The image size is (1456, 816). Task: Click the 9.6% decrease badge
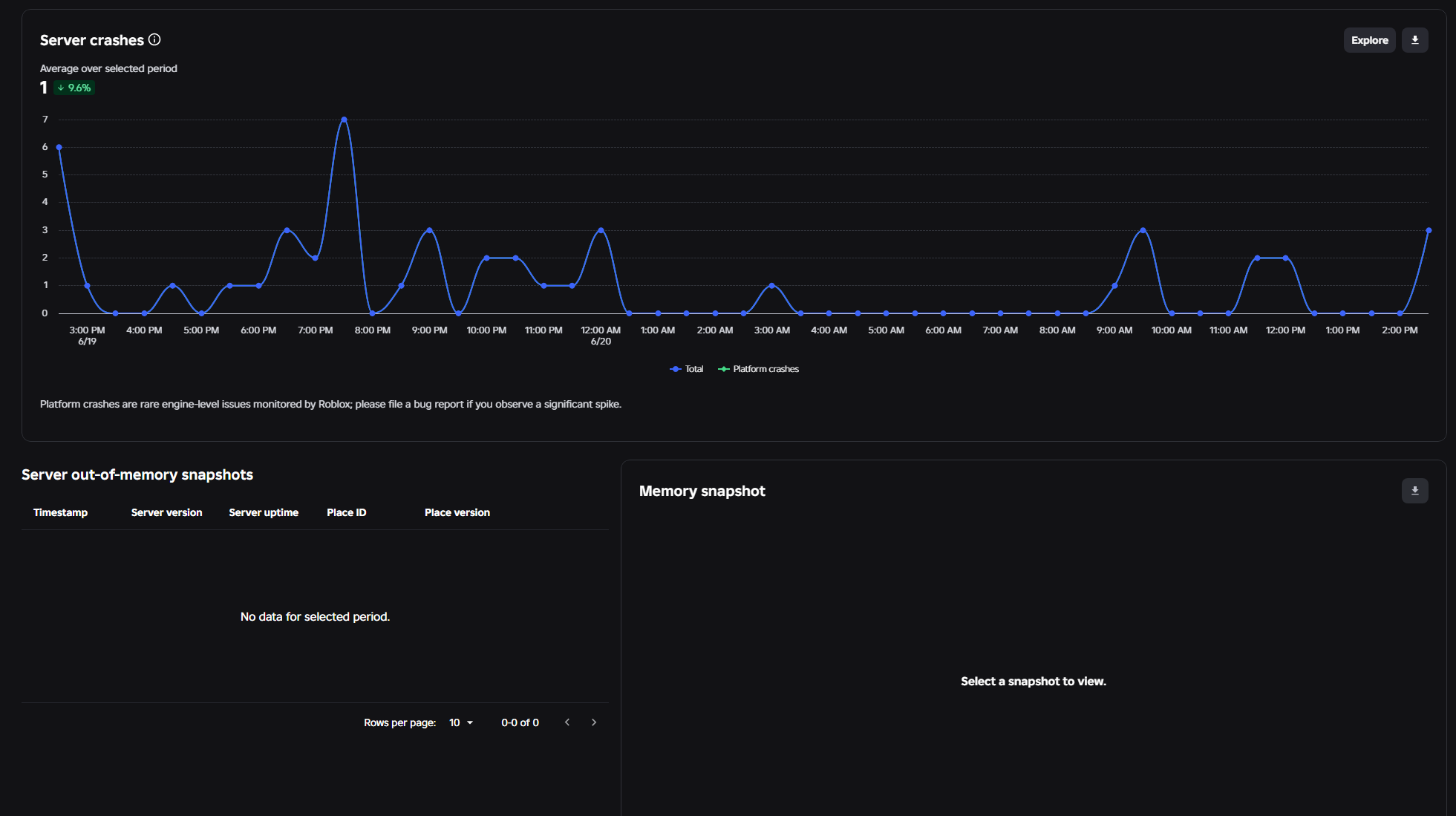74,88
